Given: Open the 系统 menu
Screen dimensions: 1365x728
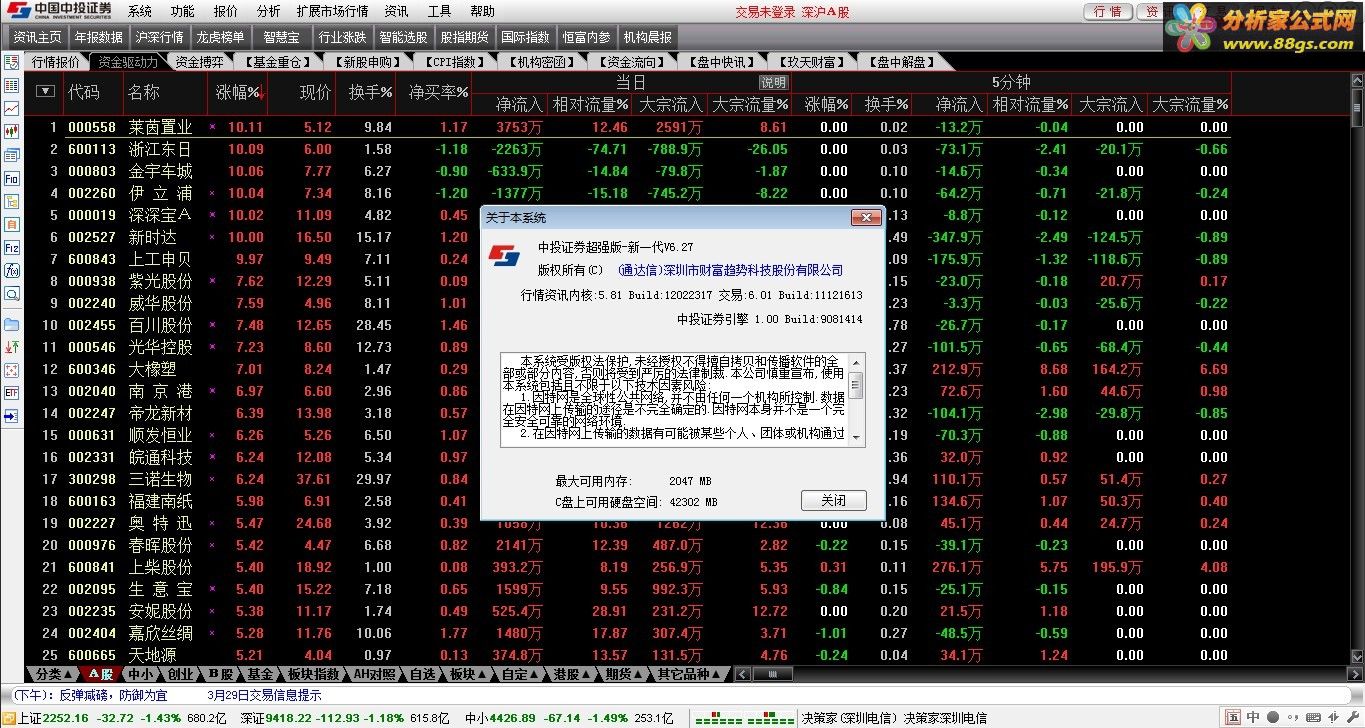Looking at the screenshot, I should (140, 11).
